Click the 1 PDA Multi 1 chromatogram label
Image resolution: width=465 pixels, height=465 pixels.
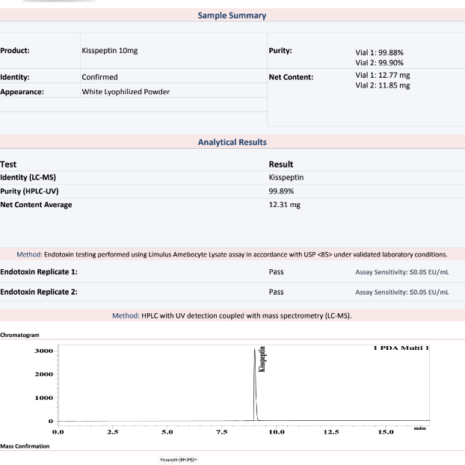[401, 348]
